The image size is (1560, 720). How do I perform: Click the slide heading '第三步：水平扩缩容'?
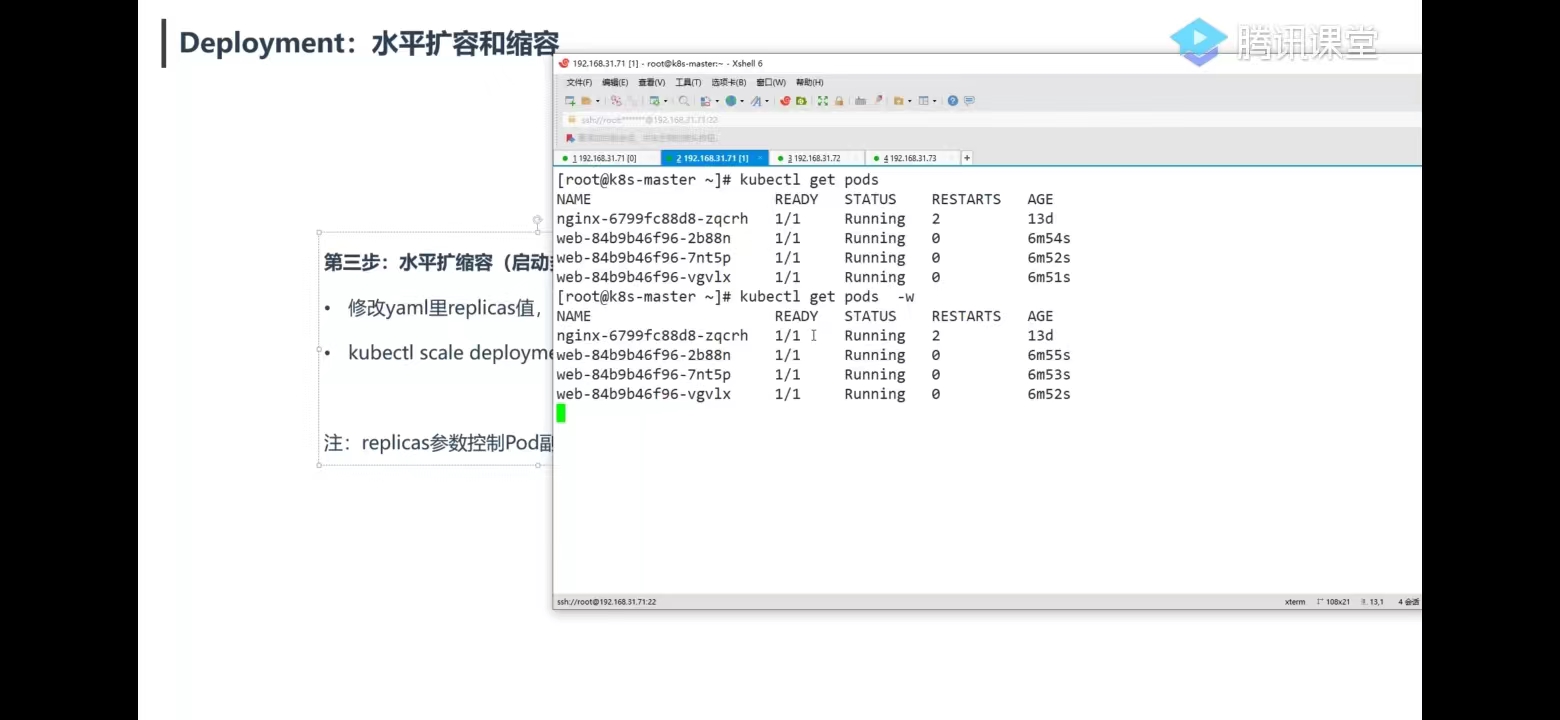(438, 263)
